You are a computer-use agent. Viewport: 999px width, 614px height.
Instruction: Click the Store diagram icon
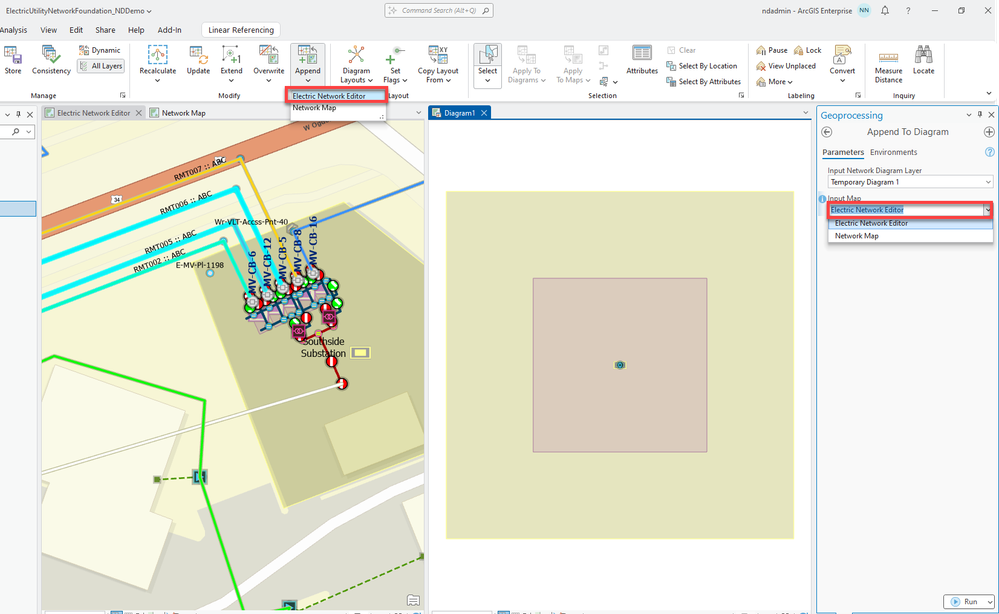[x=13, y=60]
